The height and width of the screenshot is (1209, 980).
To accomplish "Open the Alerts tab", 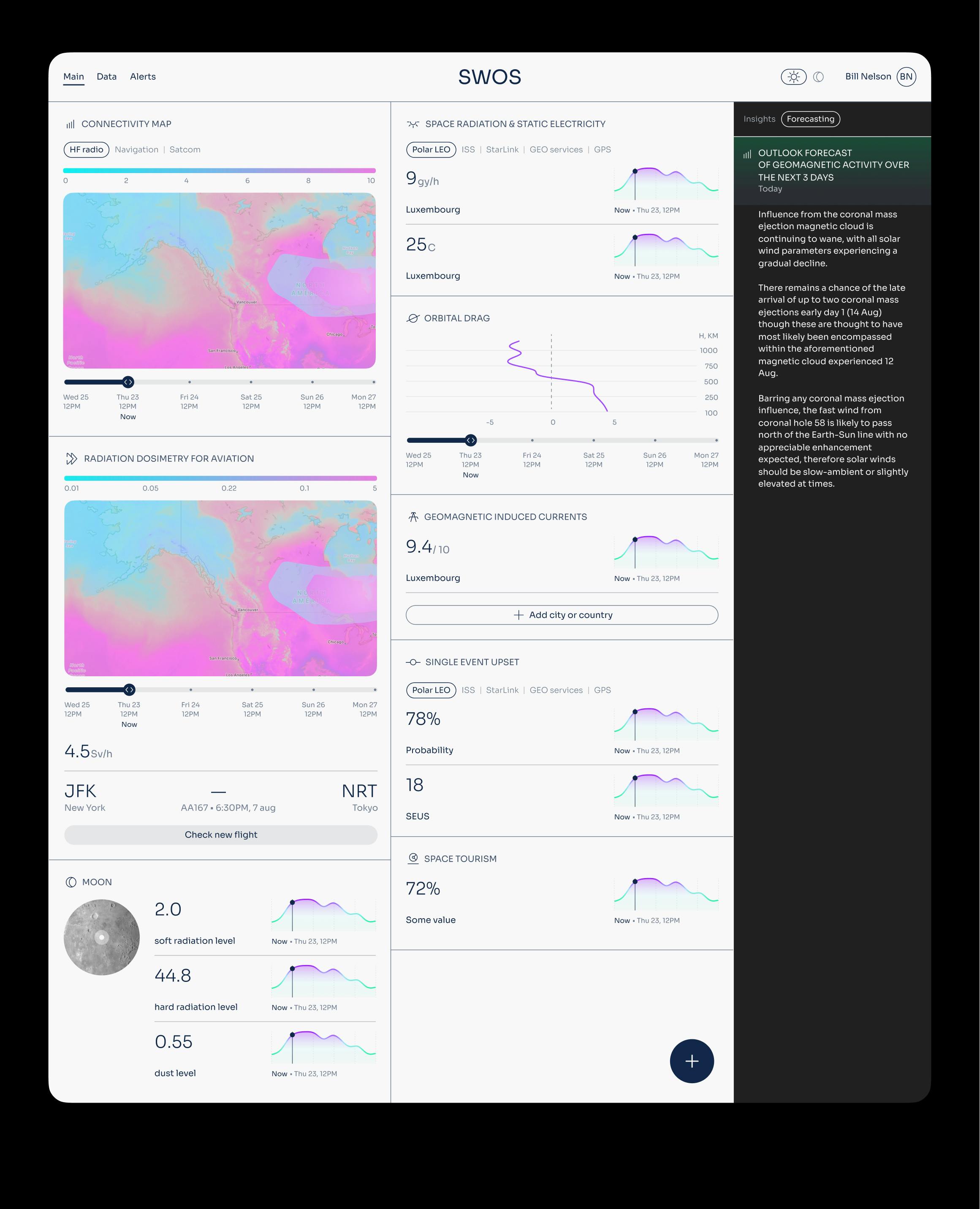I will 143,77.
